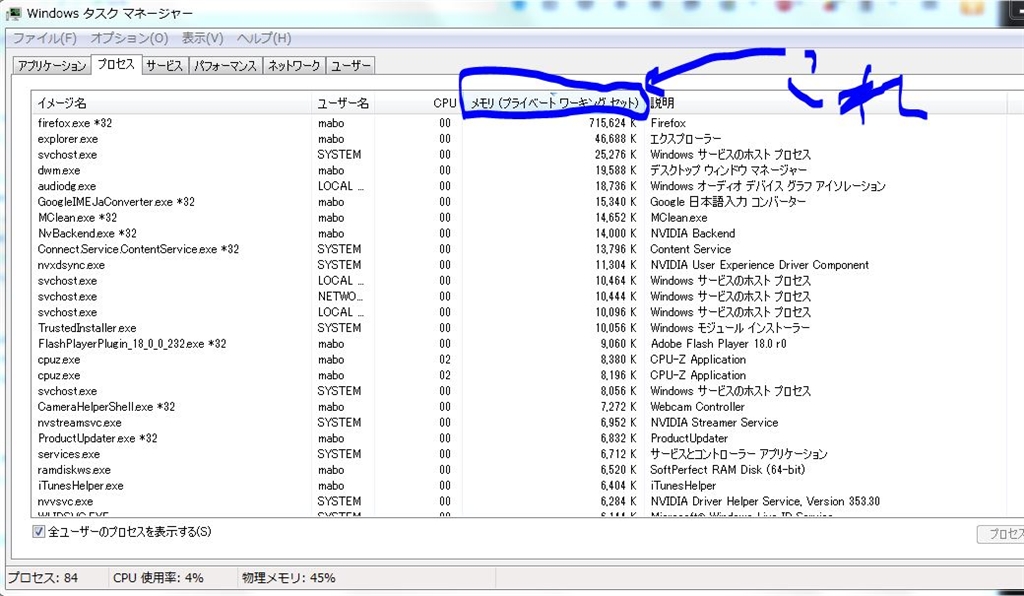Select GoogleIMEJaConverter.exe *32 process
Viewport: 1024px width, 596px height.
tap(519, 202)
